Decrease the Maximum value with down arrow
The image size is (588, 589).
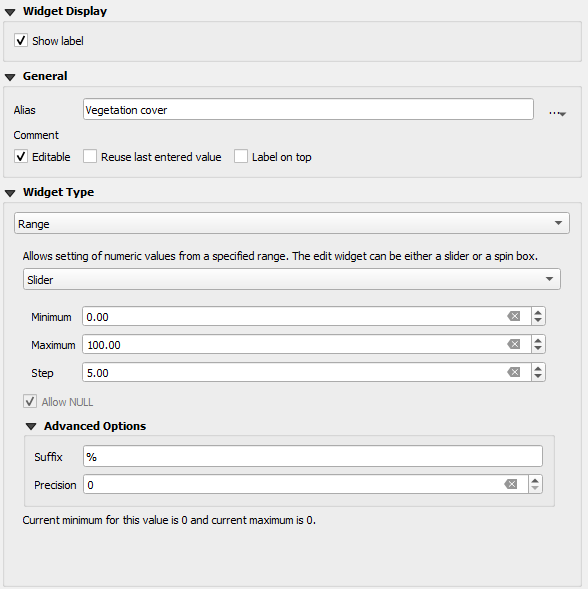coord(538,348)
